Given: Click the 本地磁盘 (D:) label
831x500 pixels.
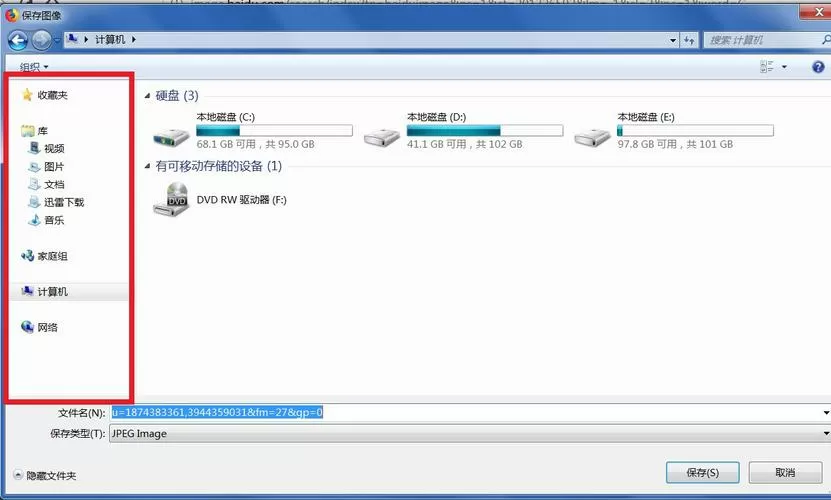Looking at the screenshot, I should (x=437, y=117).
